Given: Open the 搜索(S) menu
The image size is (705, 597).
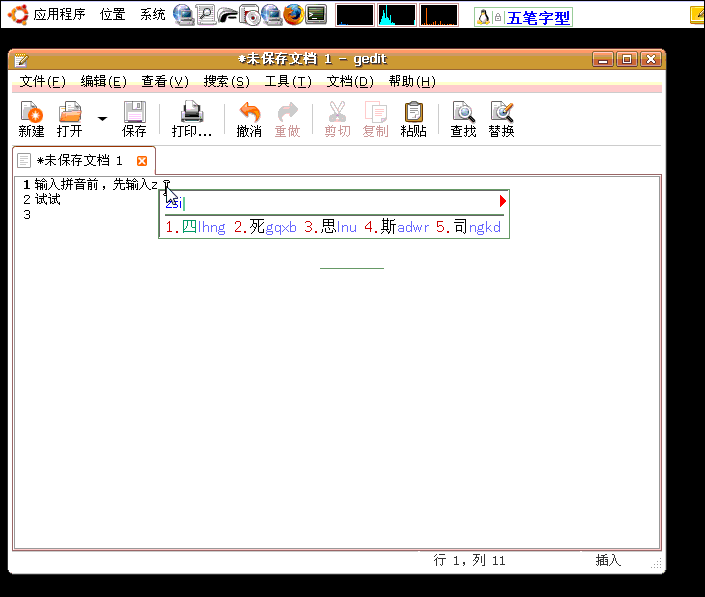Looking at the screenshot, I should tap(227, 81).
